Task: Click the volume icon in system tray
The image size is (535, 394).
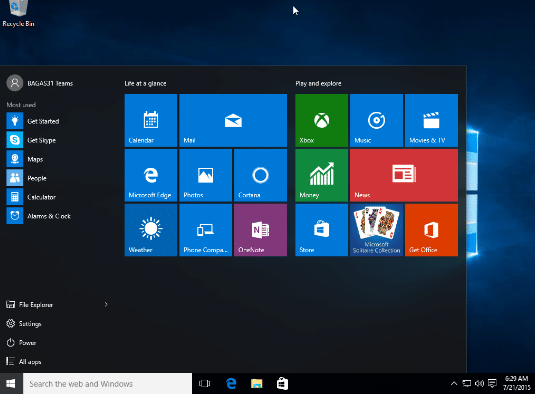Action: 479,383
